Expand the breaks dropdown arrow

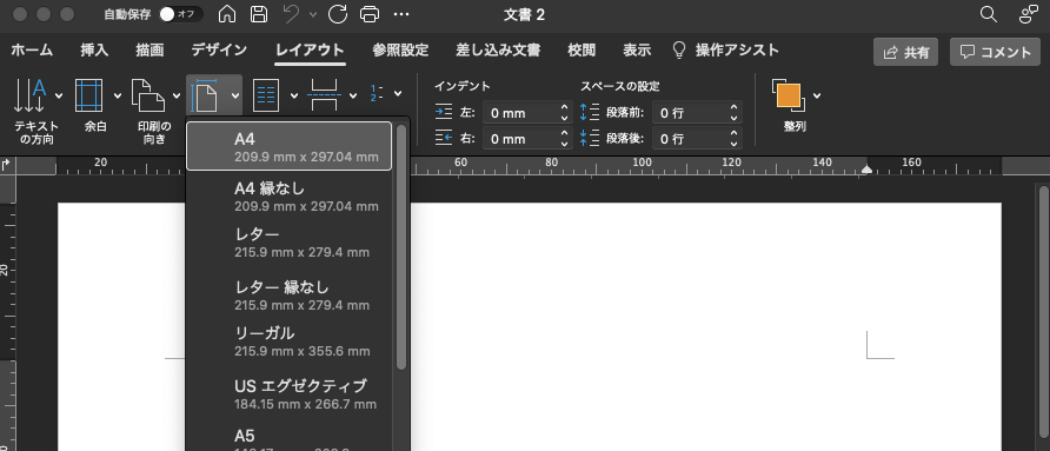coord(352,95)
